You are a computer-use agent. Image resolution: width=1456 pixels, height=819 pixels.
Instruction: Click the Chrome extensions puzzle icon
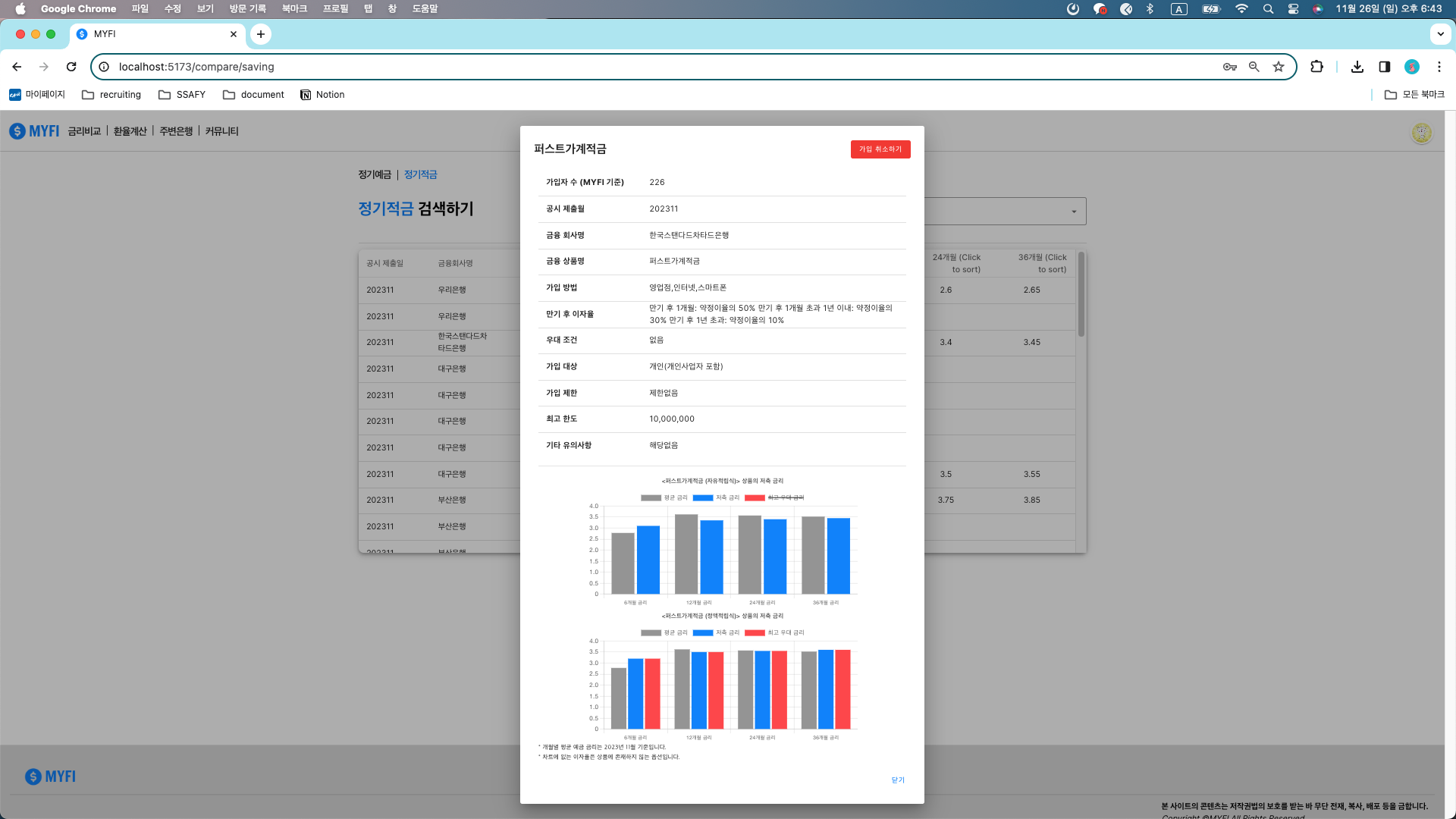tap(1316, 67)
